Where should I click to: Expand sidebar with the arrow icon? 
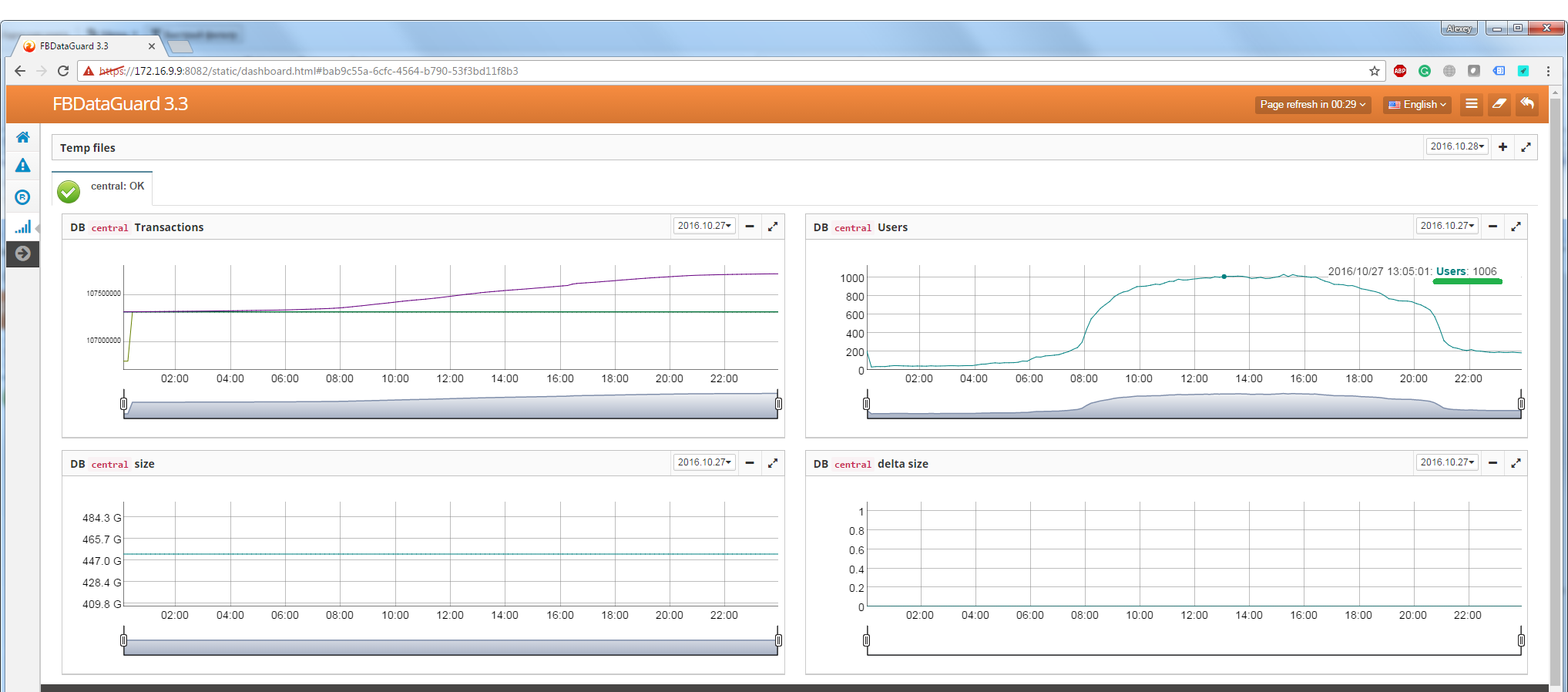(x=23, y=254)
